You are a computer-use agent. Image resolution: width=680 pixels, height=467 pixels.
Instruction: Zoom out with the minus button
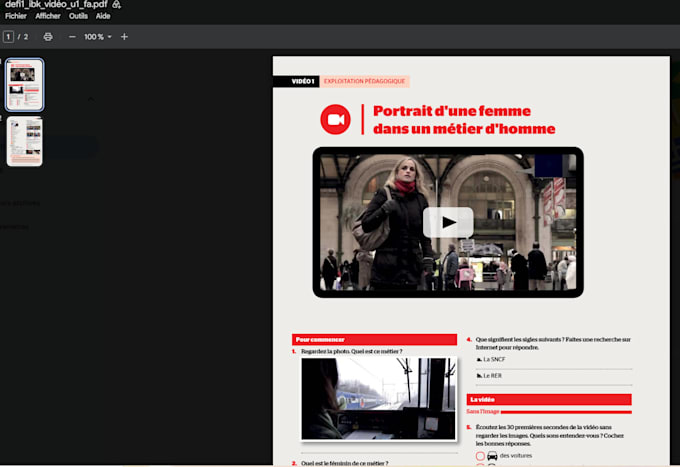[x=72, y=37]
